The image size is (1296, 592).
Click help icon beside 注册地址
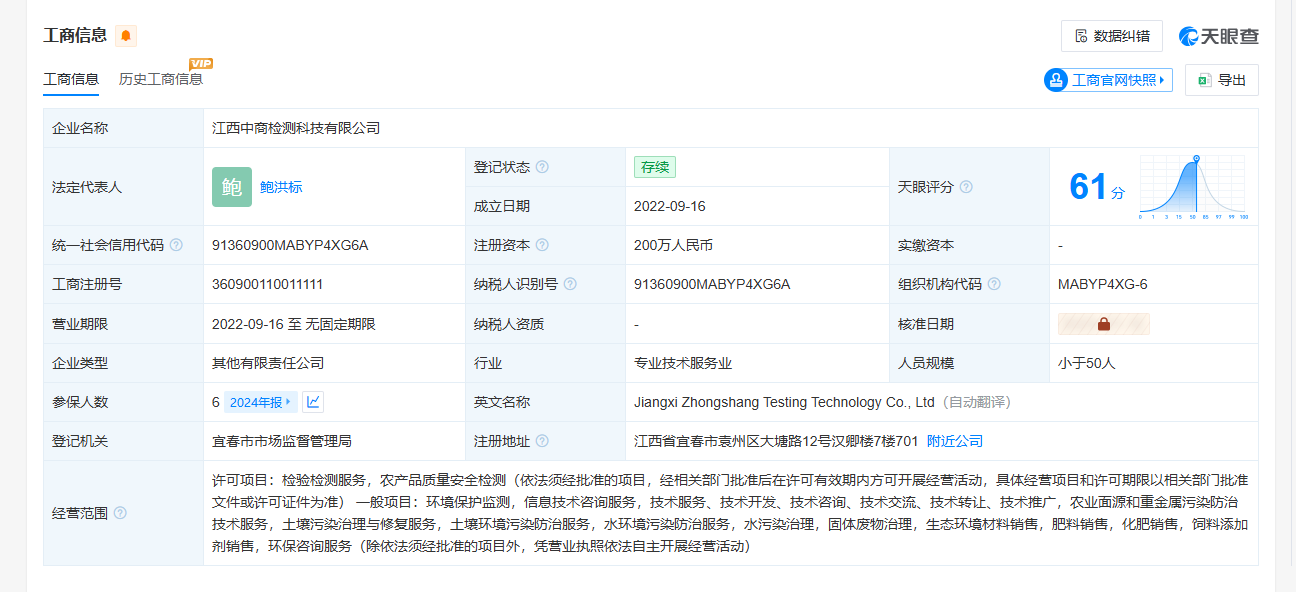[x=542, y=441]
